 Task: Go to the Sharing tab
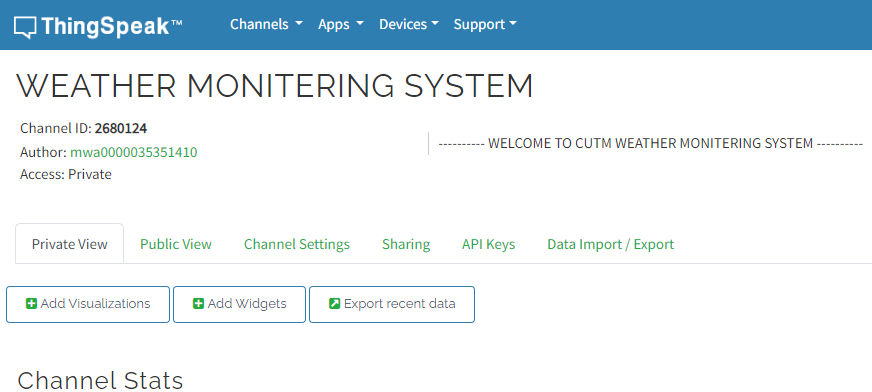[x=406, y=244]
